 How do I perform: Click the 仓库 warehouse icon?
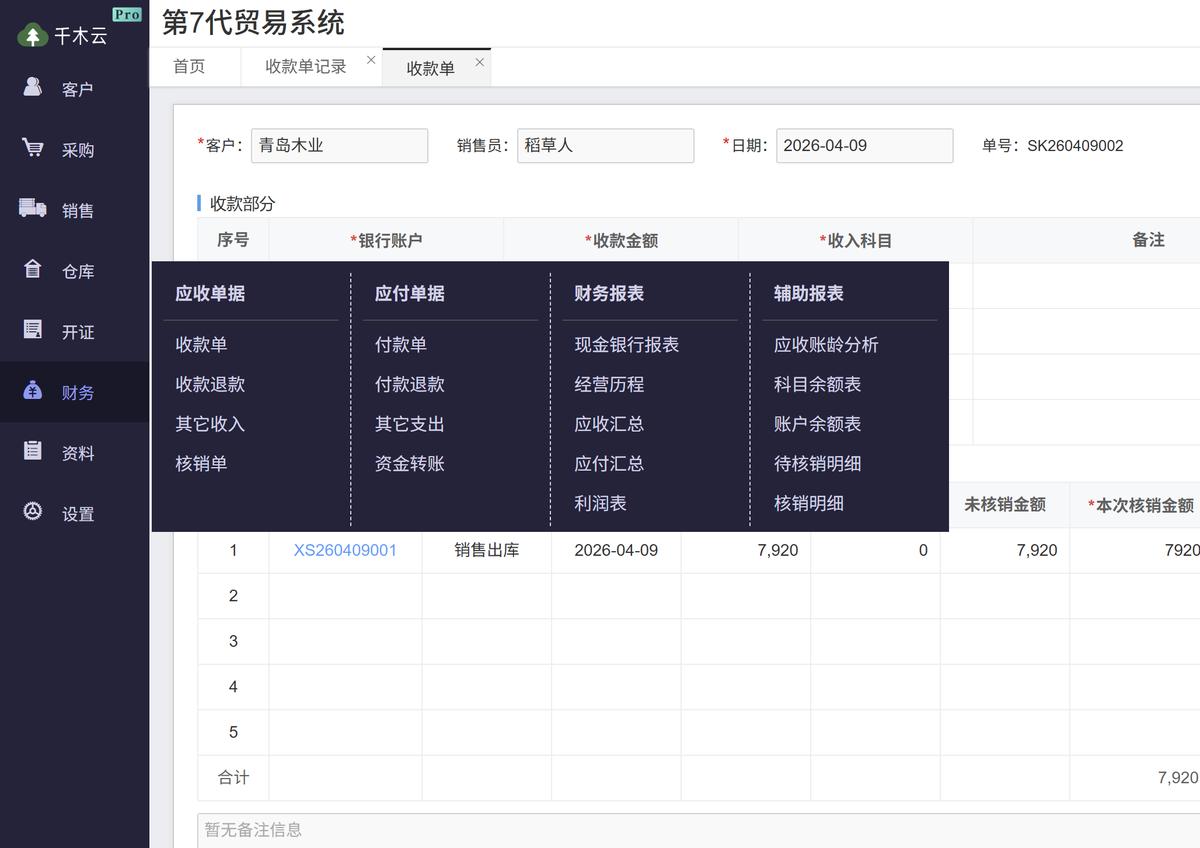pos(75,270)
